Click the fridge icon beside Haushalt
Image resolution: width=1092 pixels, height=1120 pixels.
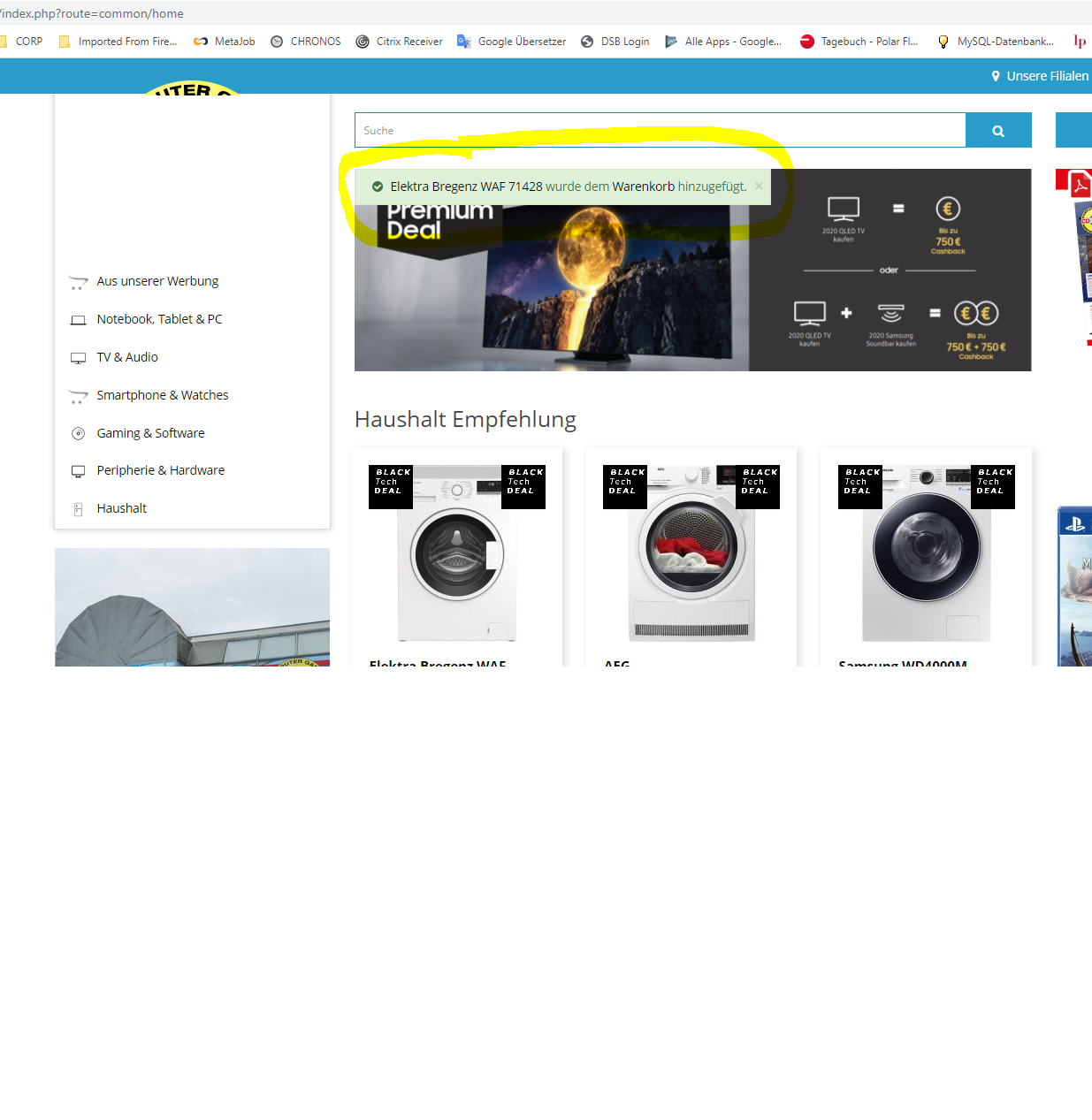pos(78,509)
